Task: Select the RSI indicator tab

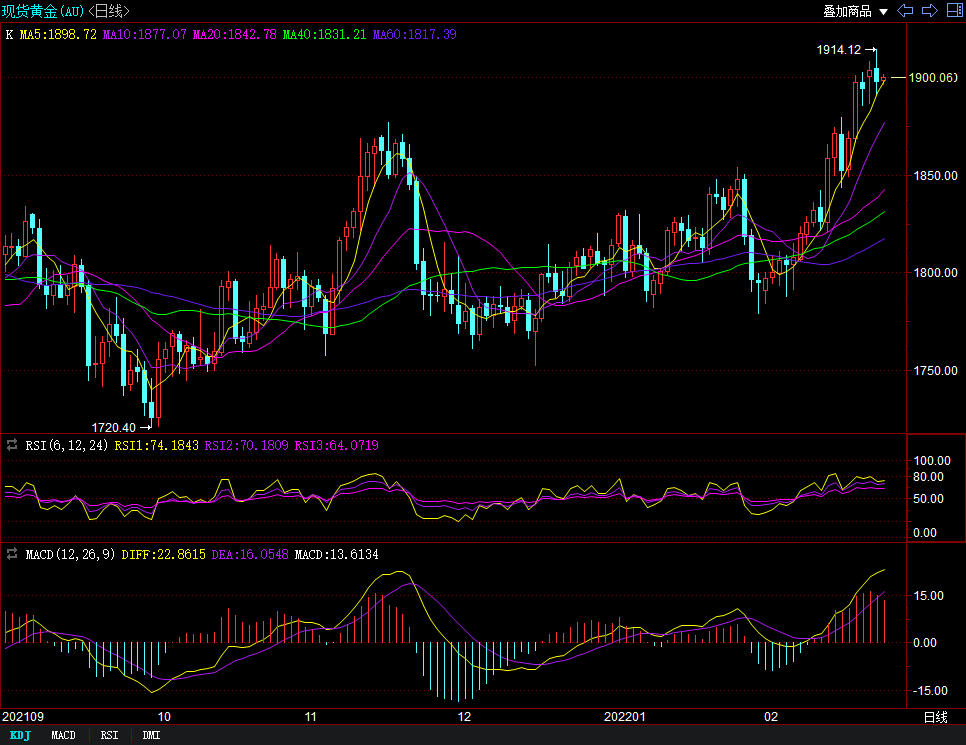Action: (x=108, y=736)
